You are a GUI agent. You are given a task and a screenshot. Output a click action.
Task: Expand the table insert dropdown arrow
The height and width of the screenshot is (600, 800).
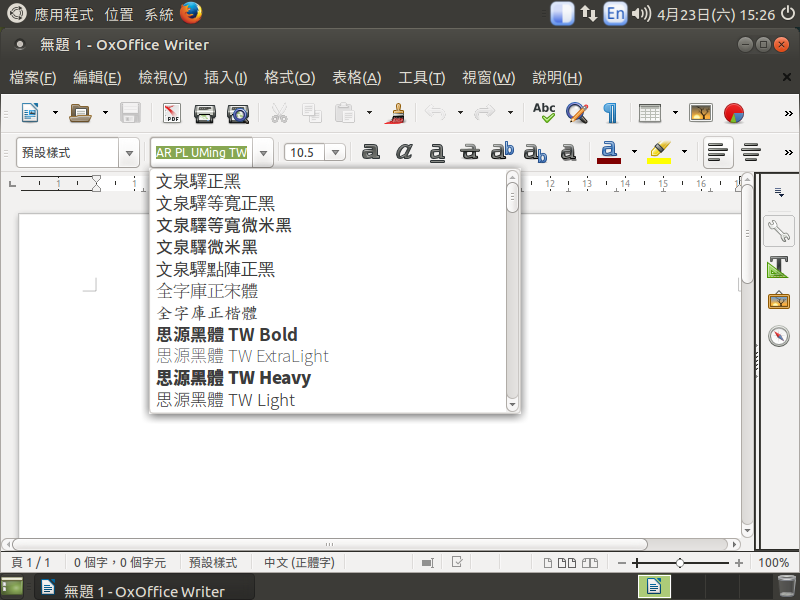point(675,113)
